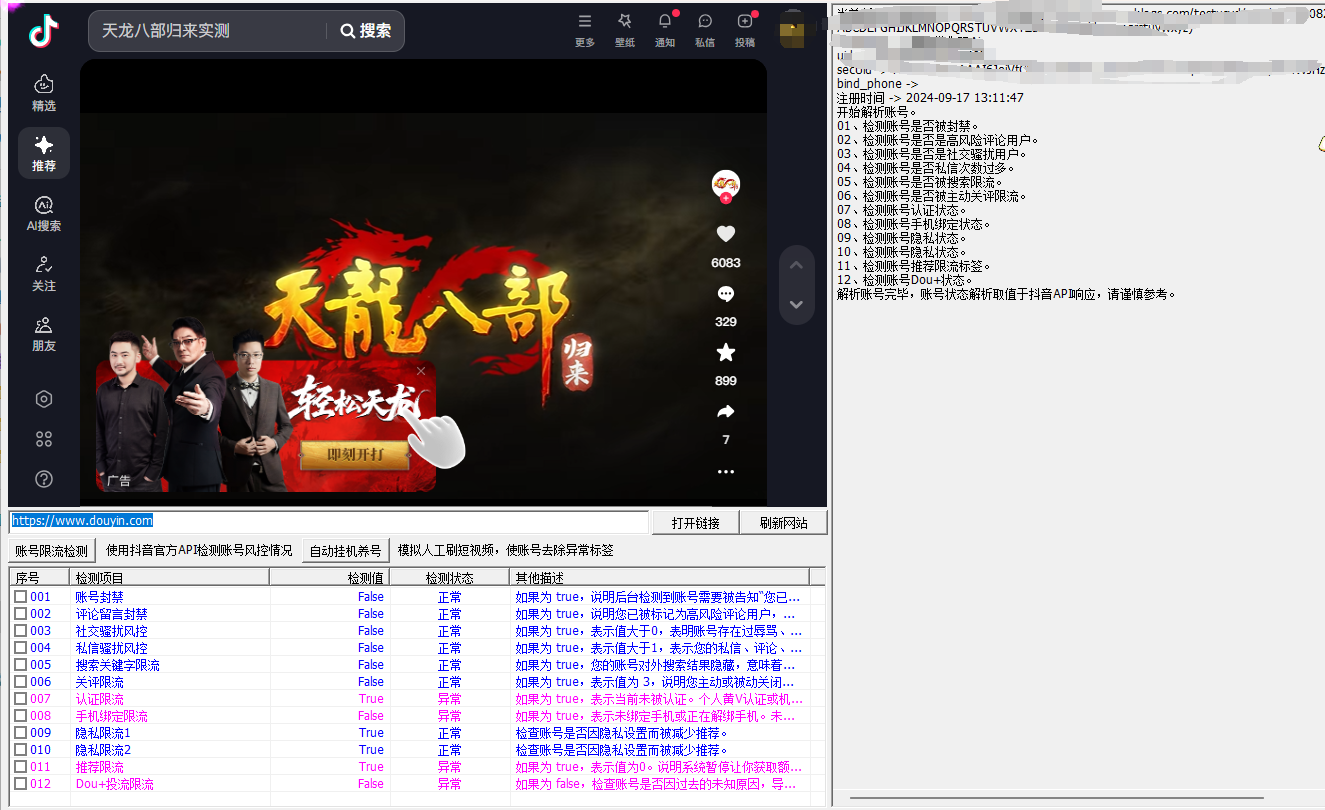
Task: Click the 自动挂机养号 button
Action: click(x=346, y=550)
